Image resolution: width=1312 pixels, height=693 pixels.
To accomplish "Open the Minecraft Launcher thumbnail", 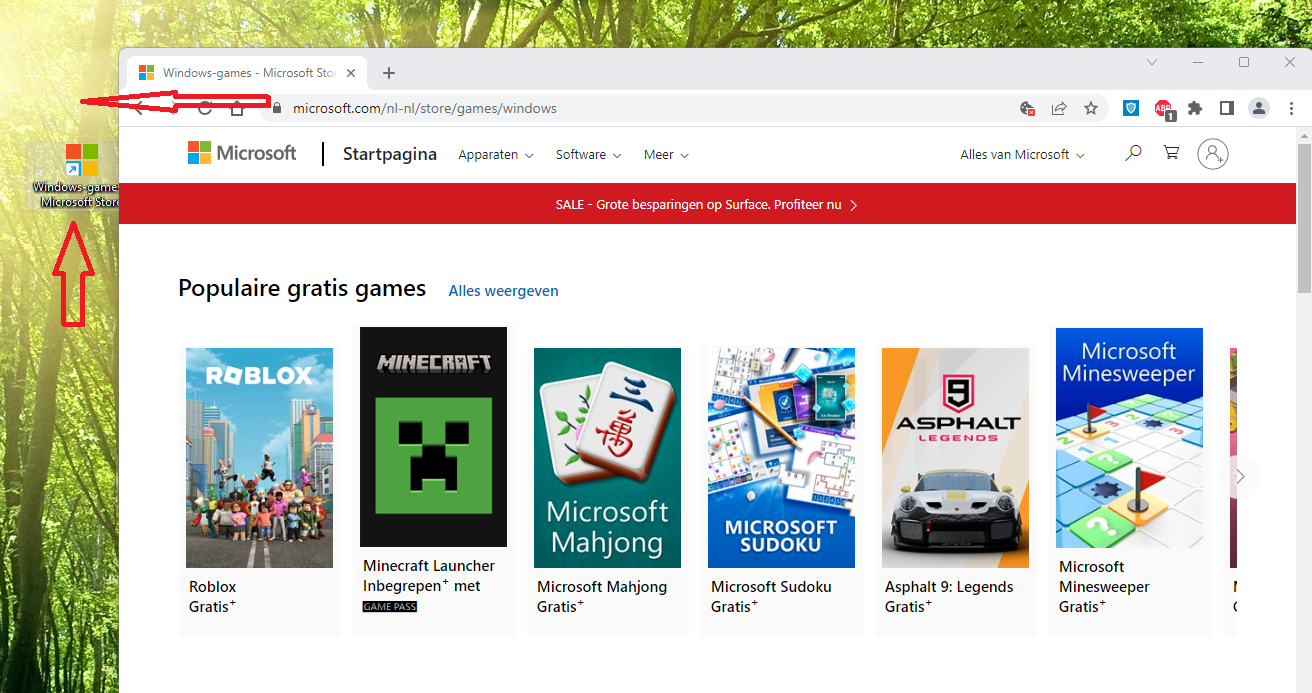I will 433,437.
